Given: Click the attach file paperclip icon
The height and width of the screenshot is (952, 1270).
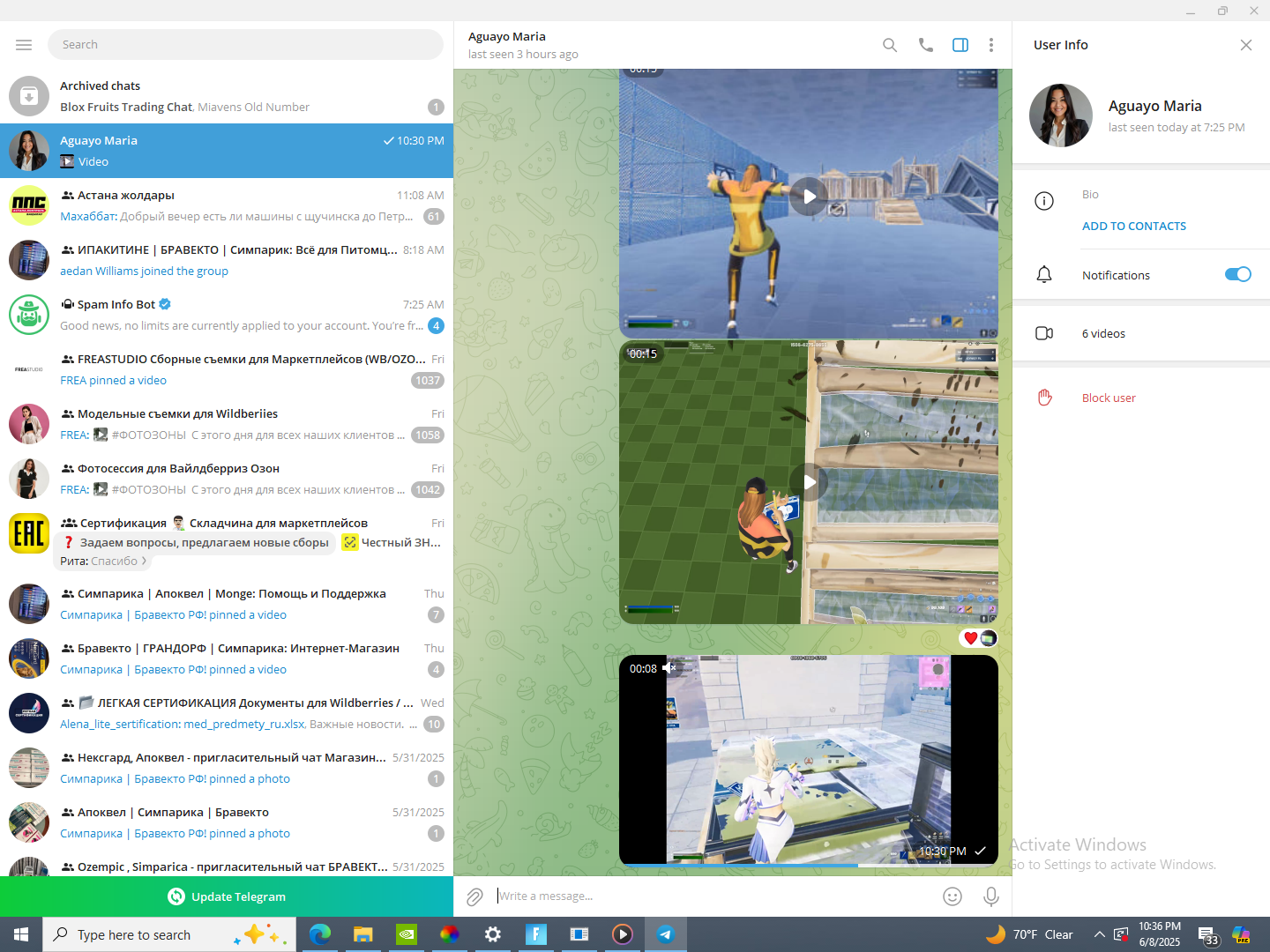Looking at the screenshot, I should [474, 896].
